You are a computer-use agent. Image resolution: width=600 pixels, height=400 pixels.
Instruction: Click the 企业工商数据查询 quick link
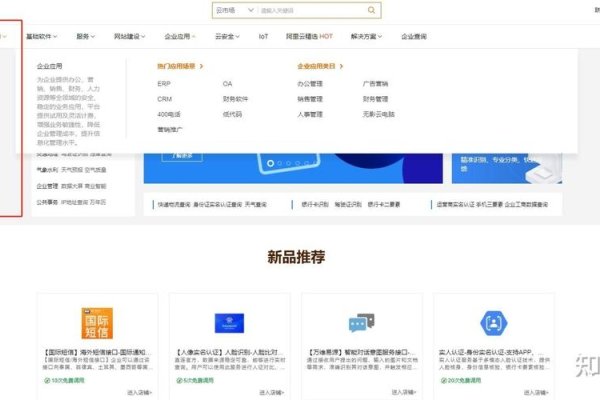pyautogui.click(x=526, y=204)
